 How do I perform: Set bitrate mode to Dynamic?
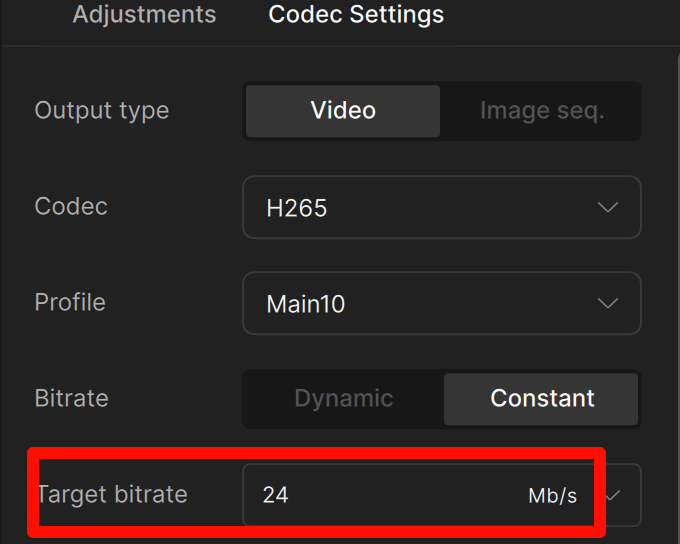pyautogui.click(x=343, y=398)
